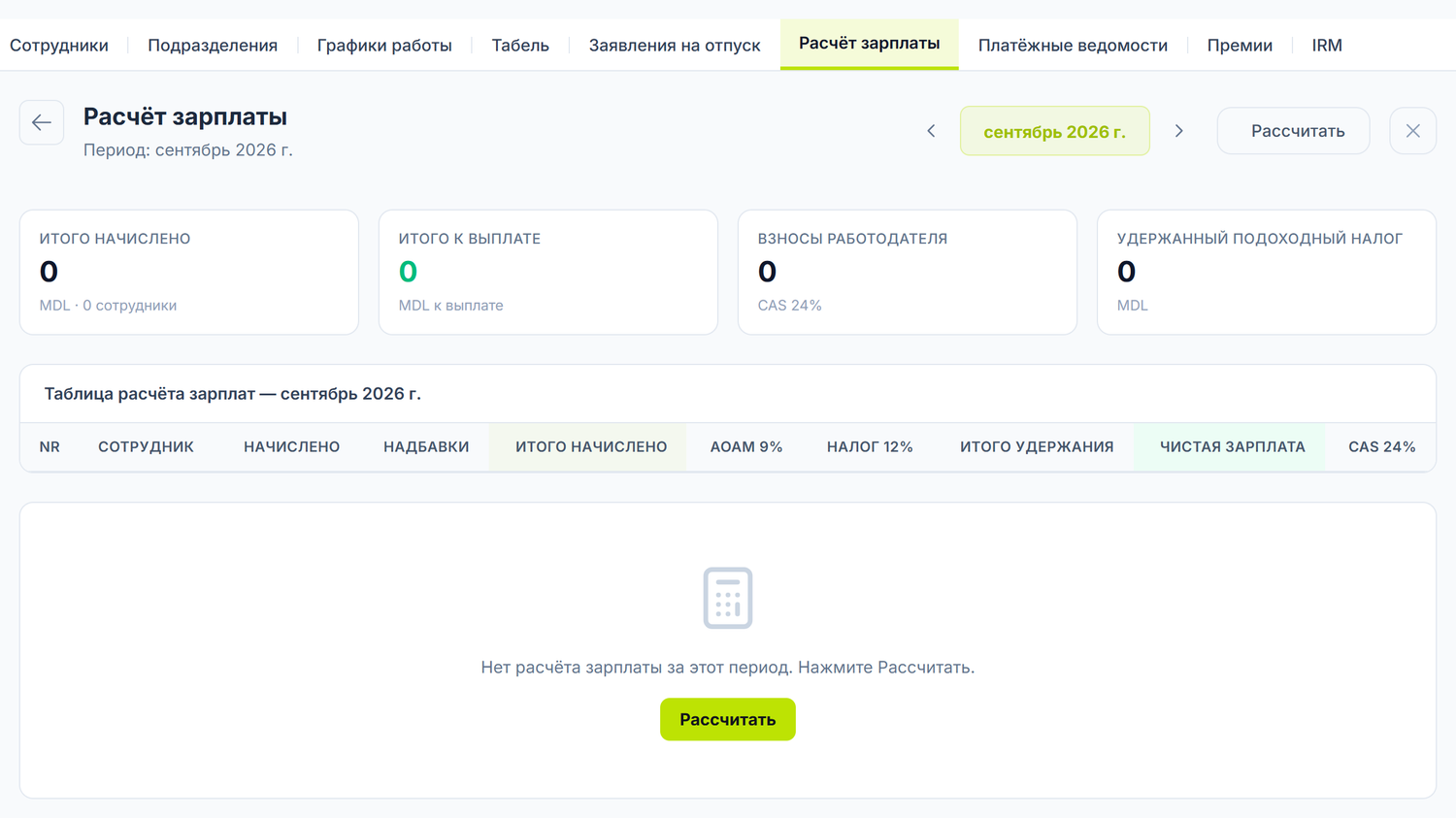This screenshot has width=1456, height=818.
Task: Select the Табель tab
Action: pos(520,45)
